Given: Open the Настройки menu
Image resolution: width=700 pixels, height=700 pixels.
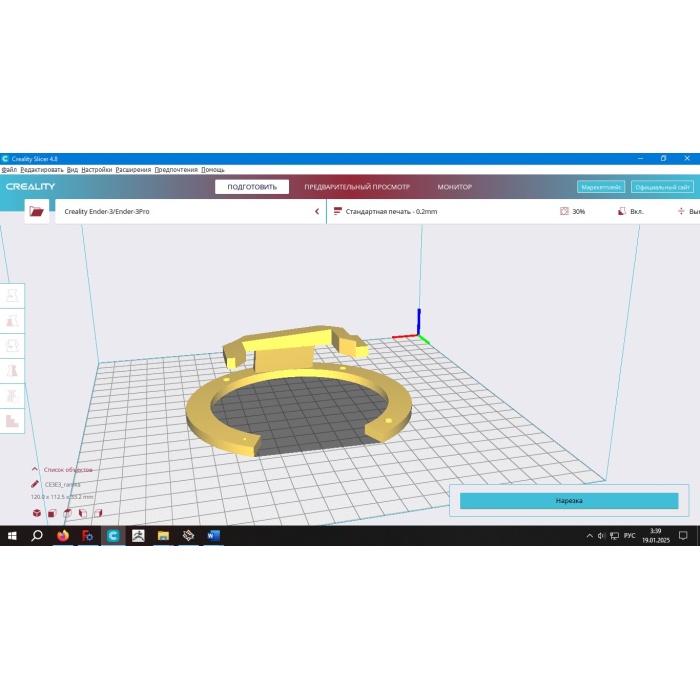Looking at the screenshot, I should coord(96,170).
